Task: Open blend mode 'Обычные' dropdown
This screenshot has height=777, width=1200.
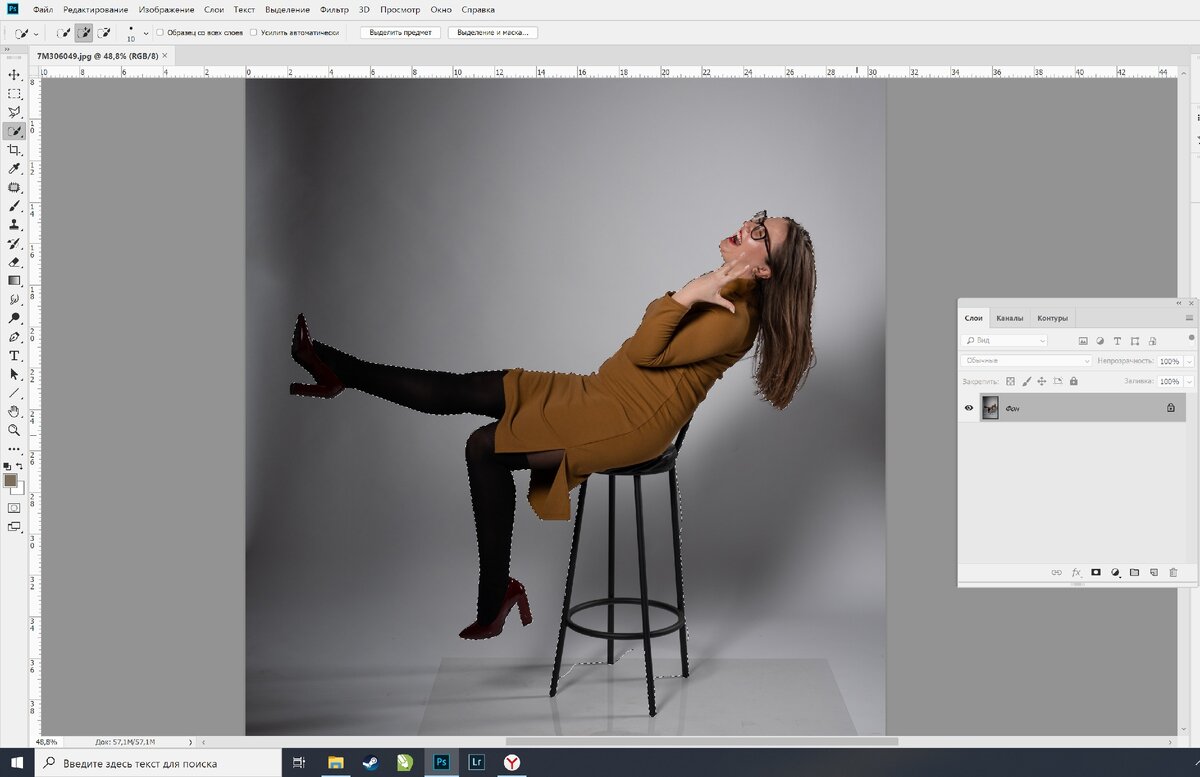Action: [1027, 361]
